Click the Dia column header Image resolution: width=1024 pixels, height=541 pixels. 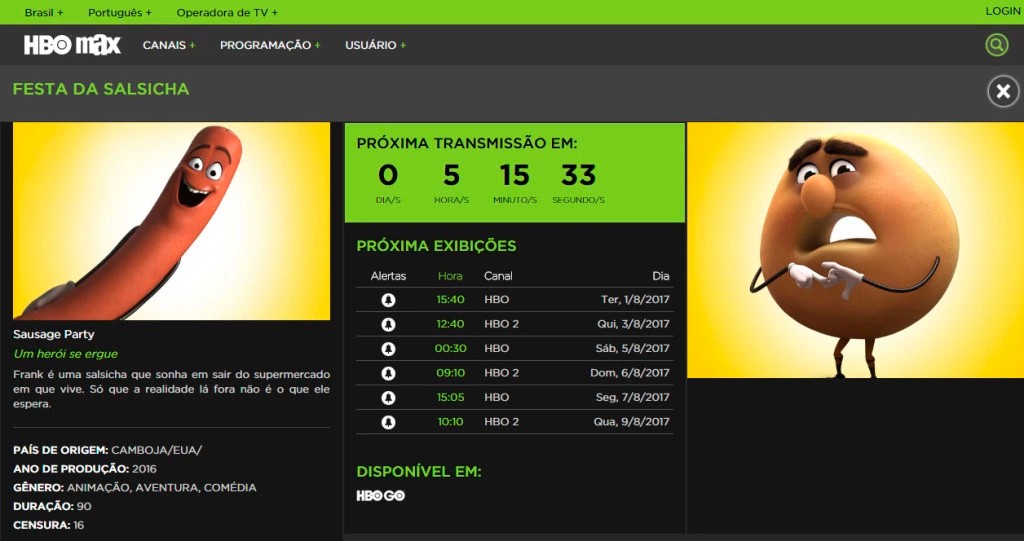tap(661, 276)
